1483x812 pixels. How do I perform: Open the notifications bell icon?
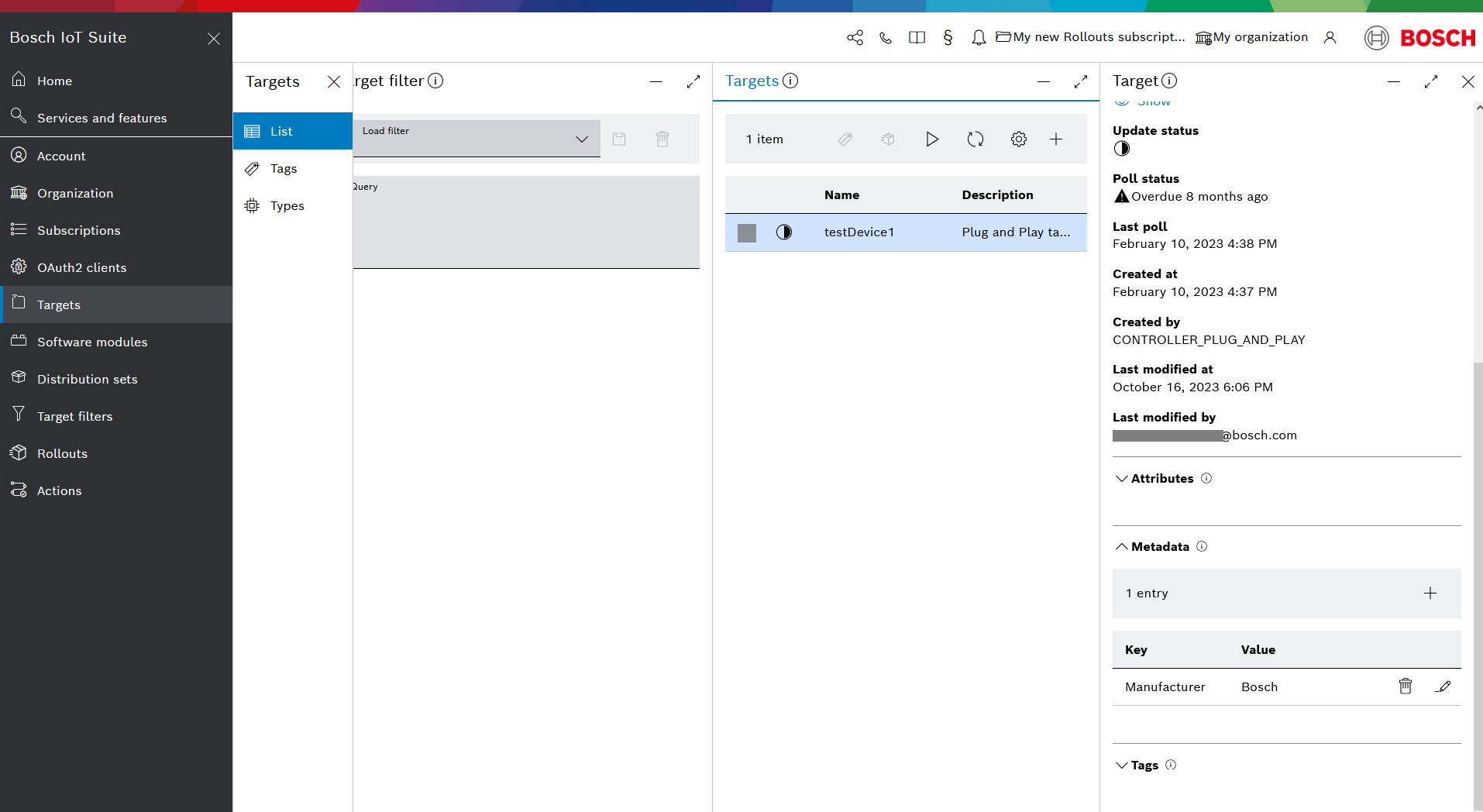(x=979, y=37)
